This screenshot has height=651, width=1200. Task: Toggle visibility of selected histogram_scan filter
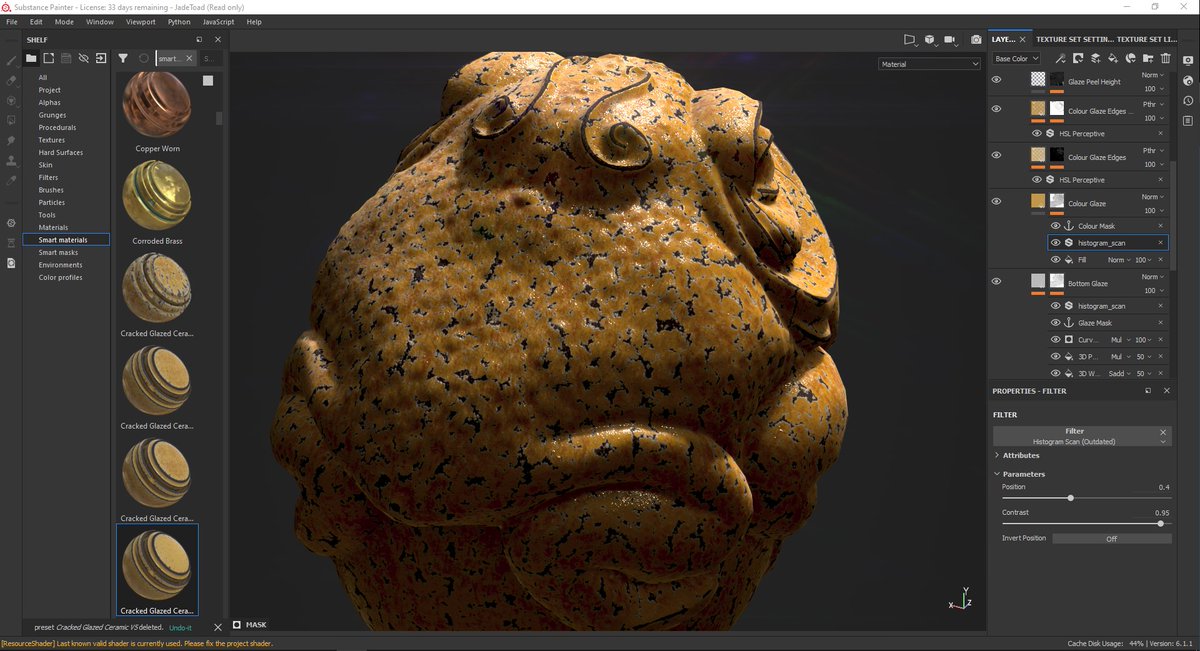click(x=1055, y=243)
